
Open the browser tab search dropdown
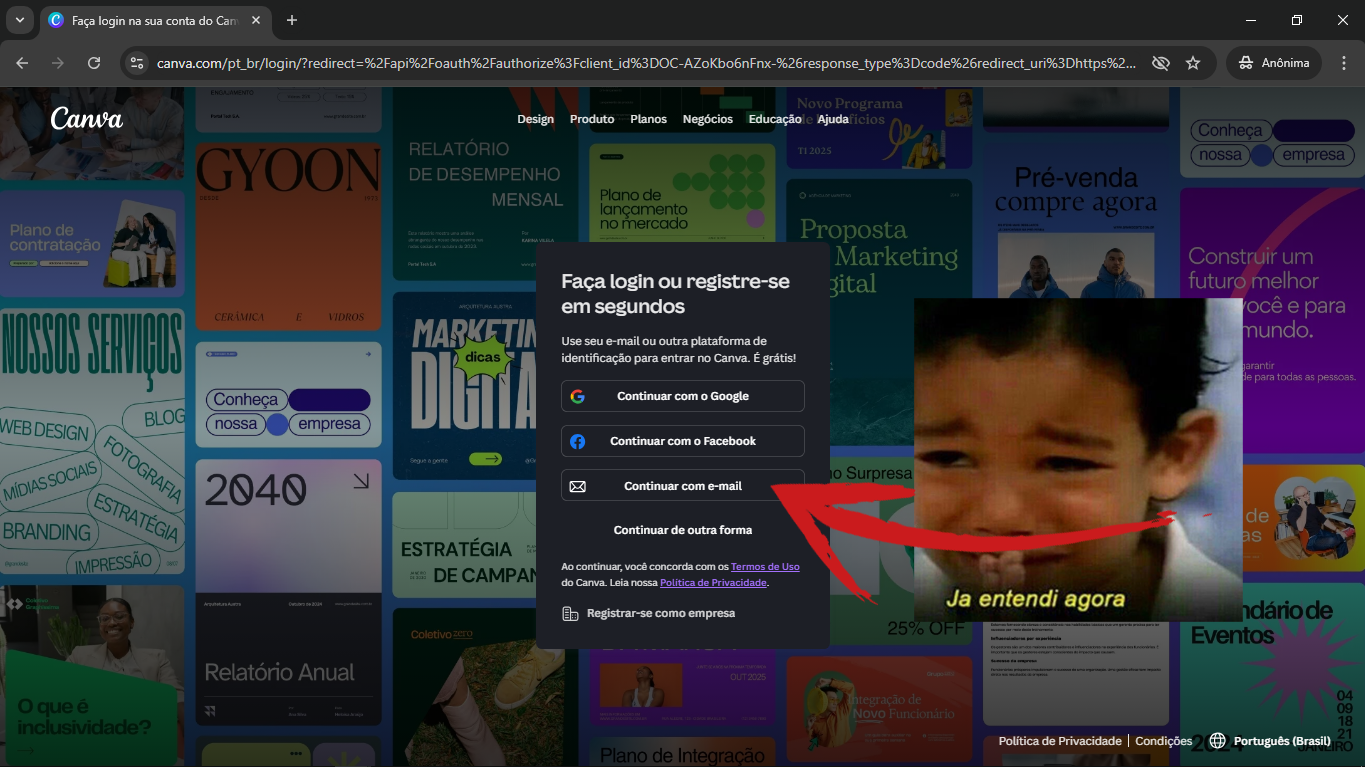tap(19, 20)
